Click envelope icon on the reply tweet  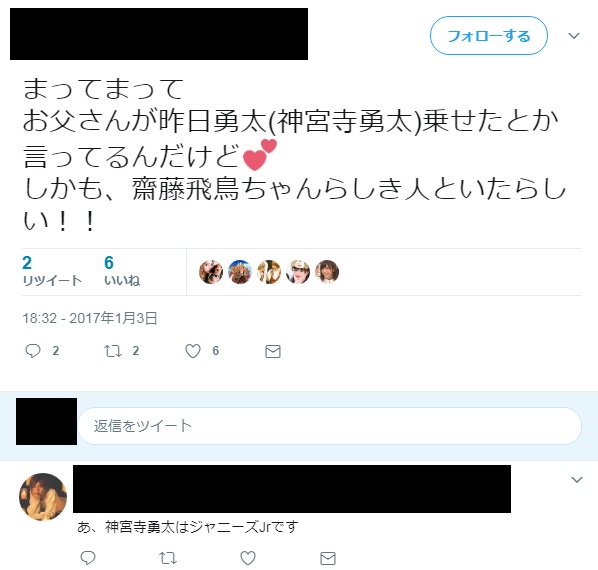[x=328, y=558]
